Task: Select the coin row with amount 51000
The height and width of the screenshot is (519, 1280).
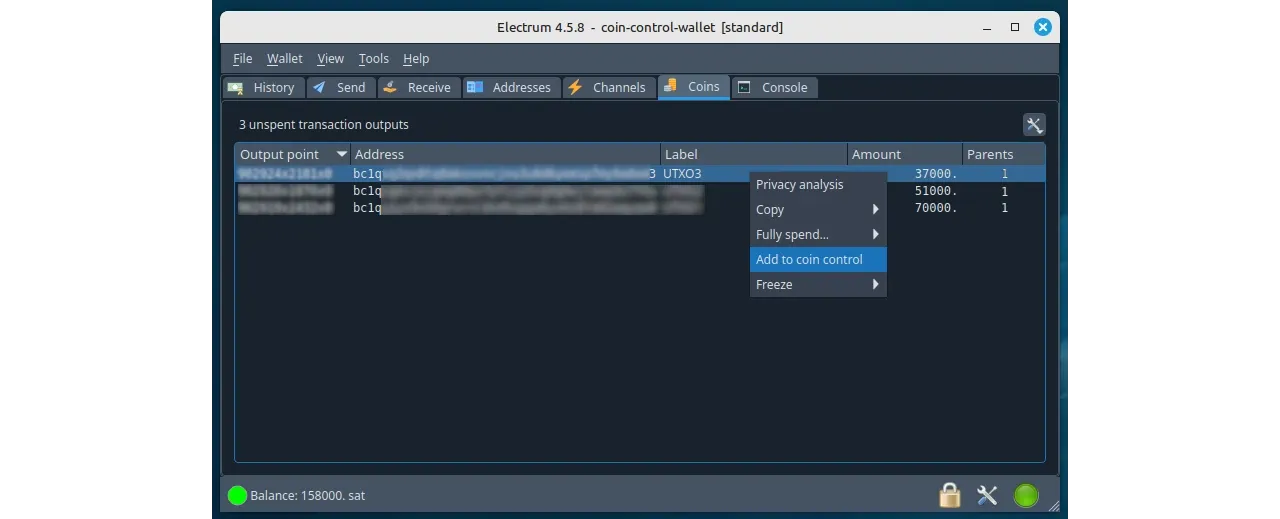Action: (640, 191)
